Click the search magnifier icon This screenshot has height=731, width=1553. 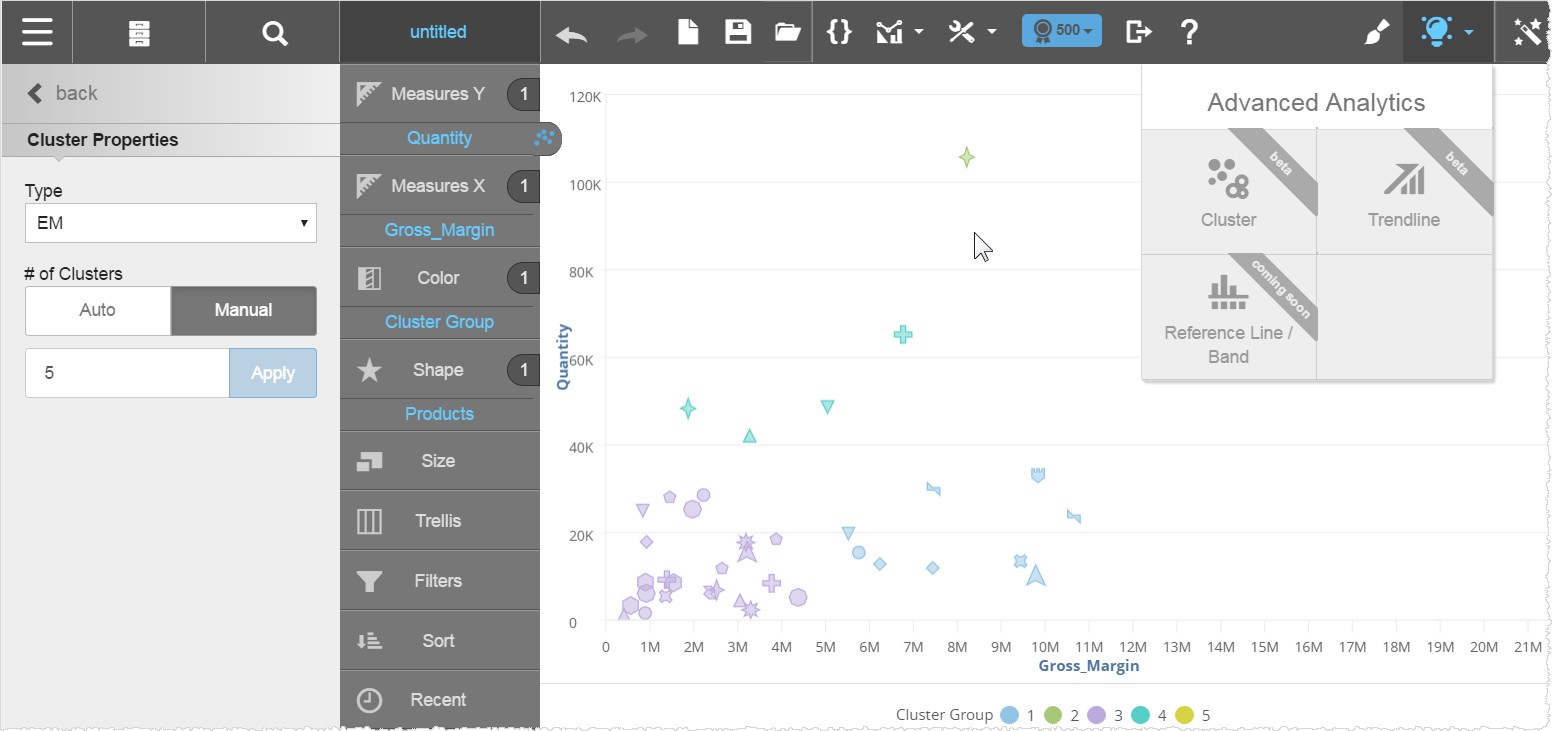tap(274, 33)
